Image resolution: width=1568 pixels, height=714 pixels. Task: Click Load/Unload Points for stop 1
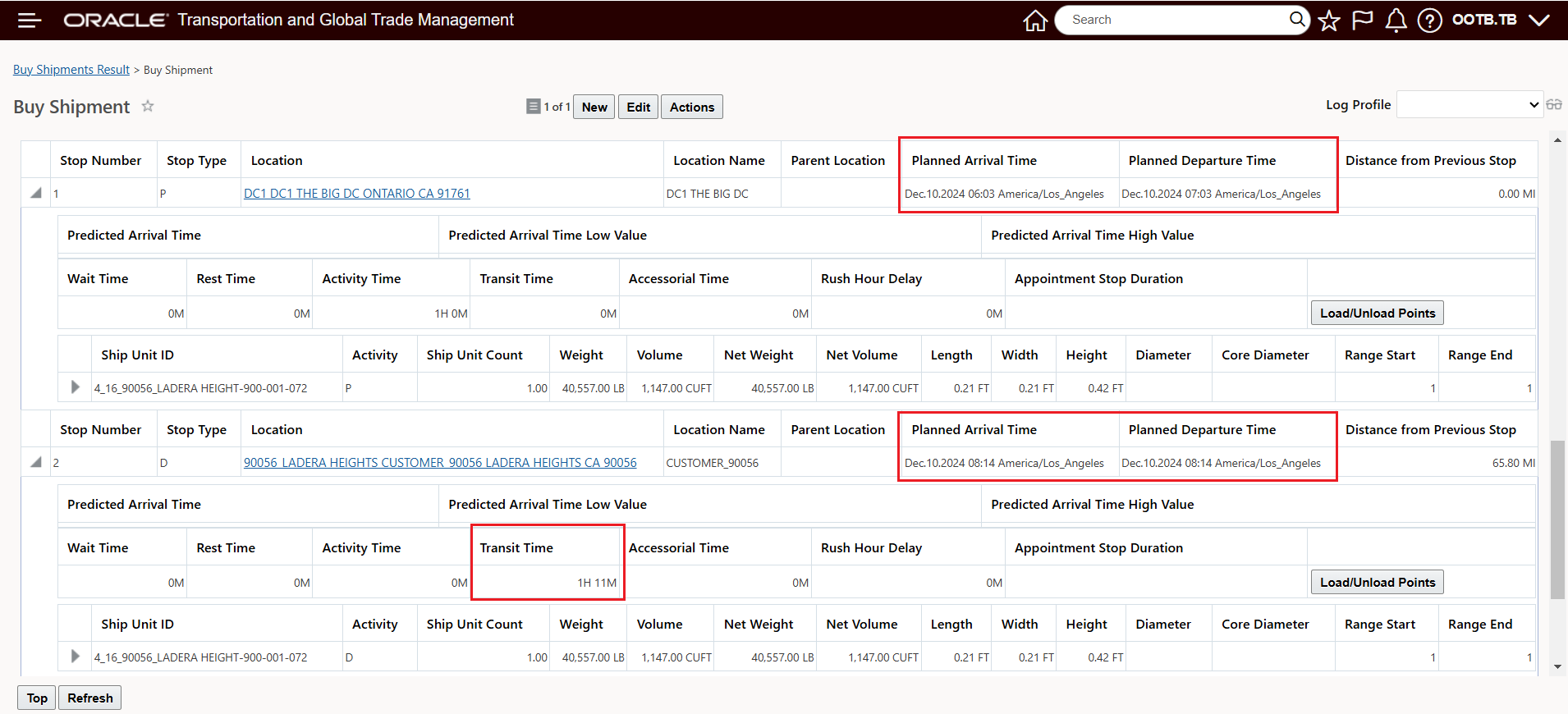(x=1378, y=313)
